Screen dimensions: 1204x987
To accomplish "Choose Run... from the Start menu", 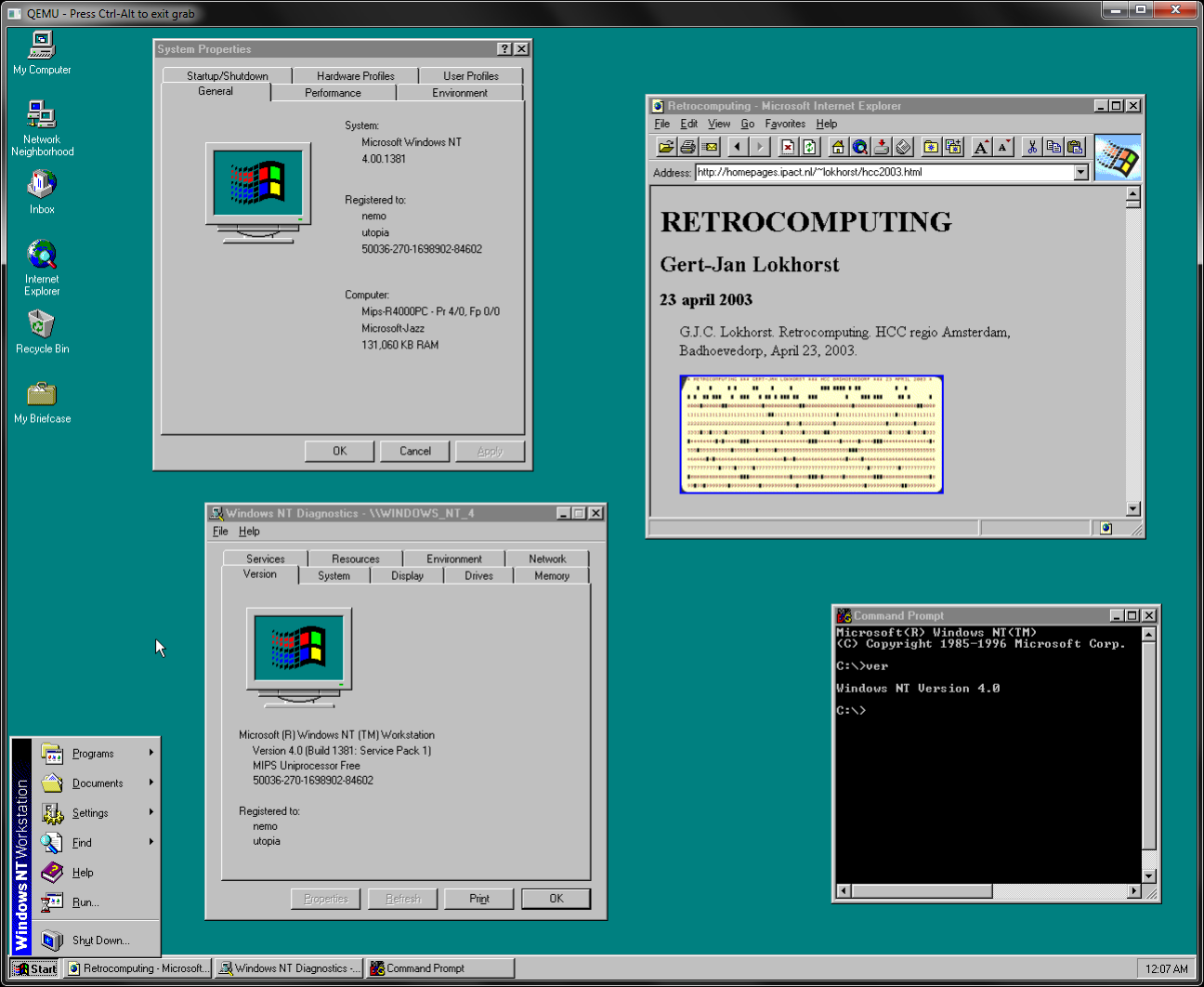I will (x=97, y=901).
